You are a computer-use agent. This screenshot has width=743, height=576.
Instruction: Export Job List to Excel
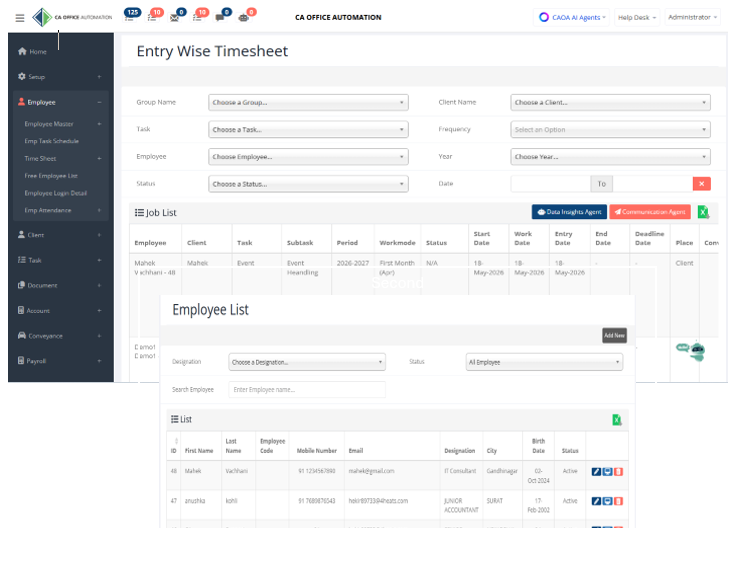[x=704, y=212]
